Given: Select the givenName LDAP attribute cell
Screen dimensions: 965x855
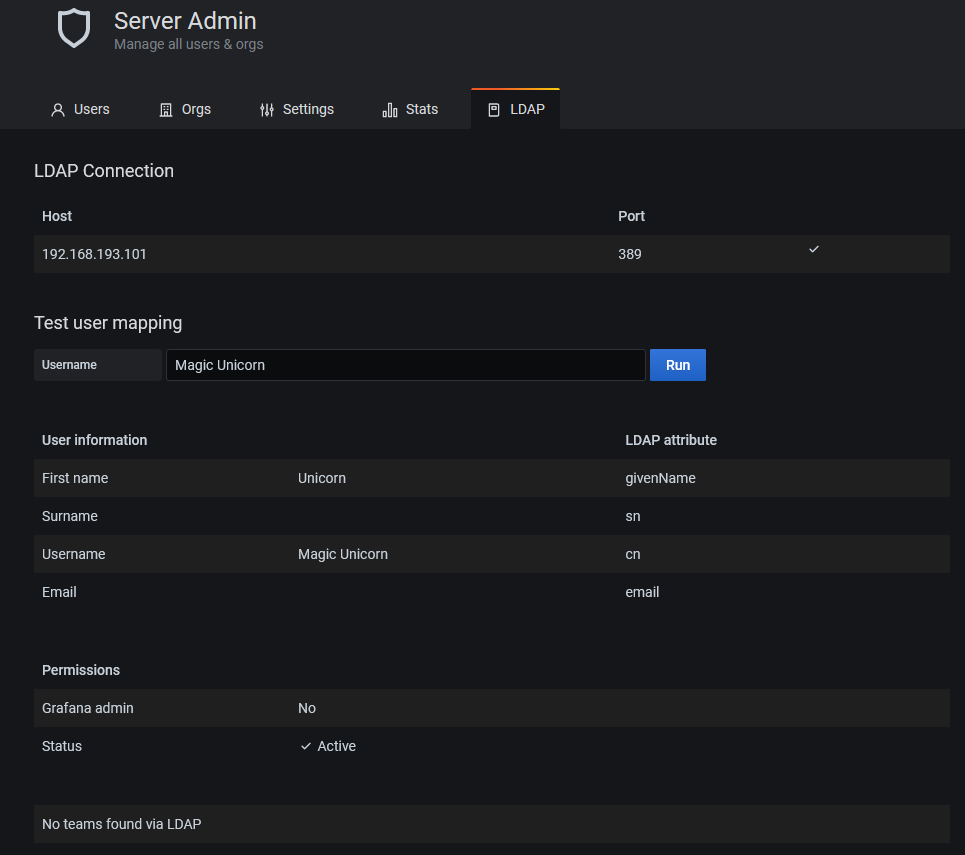Looking at the screenshot, I should [660, 478].
